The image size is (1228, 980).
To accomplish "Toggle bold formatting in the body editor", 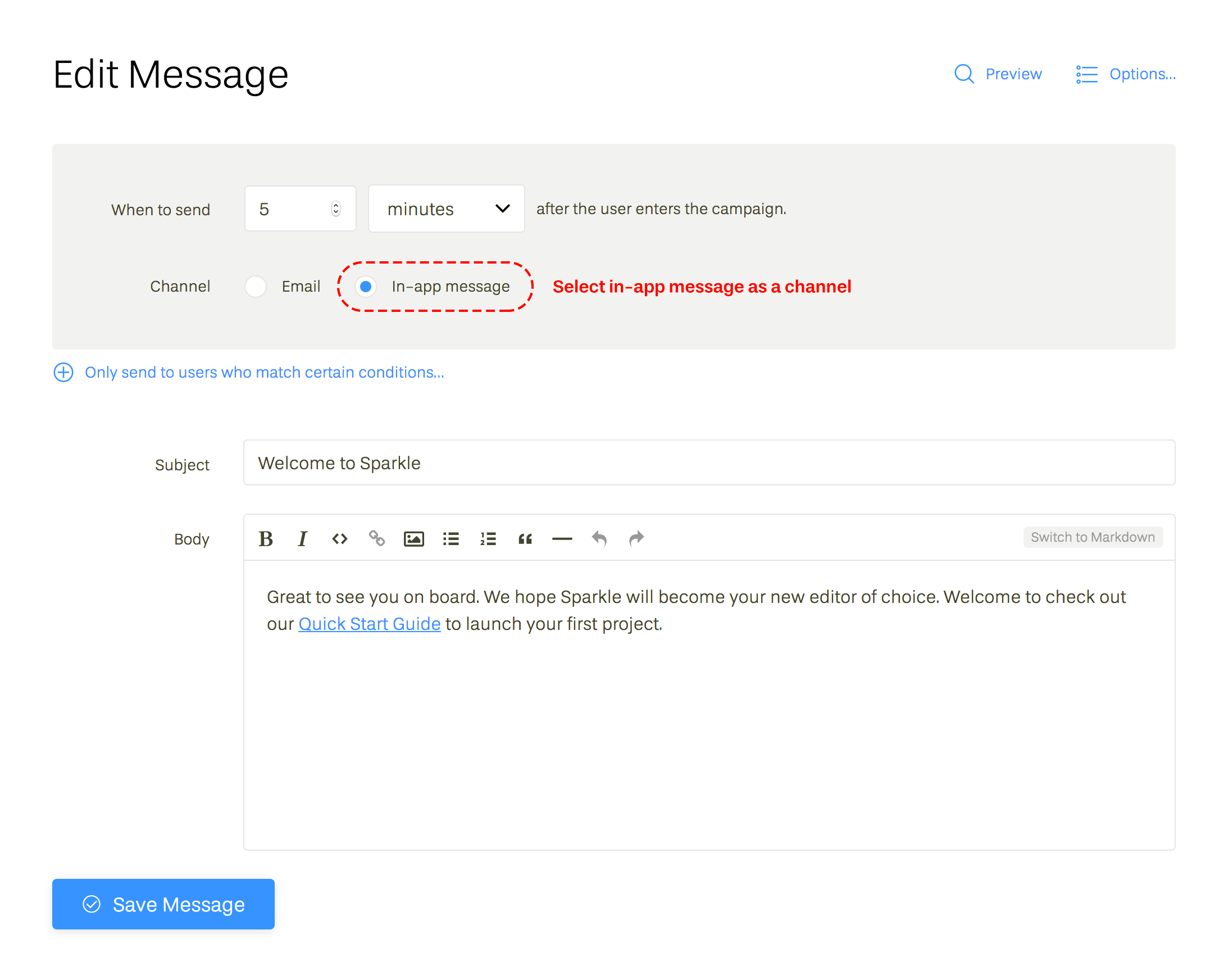I will [265, 538].
